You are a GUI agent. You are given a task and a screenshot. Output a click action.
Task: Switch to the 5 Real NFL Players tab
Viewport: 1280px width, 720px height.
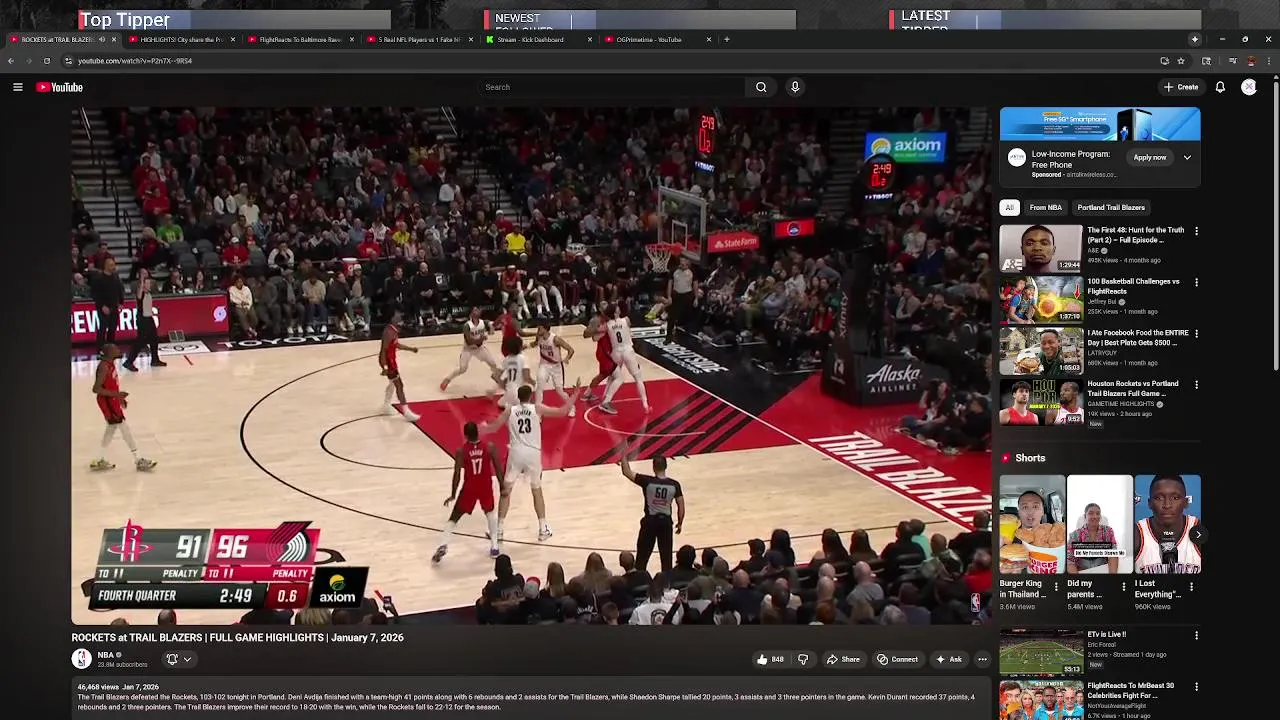(x=418, y=40)
